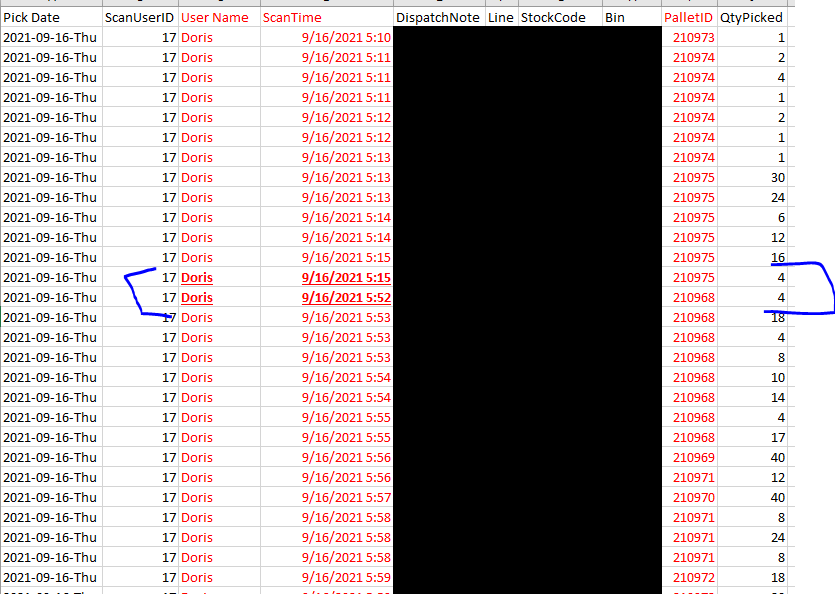Click QtyPicked 24 for pallet 210971
This screenshot has height=594, width=835.
(x=752, y=538)
